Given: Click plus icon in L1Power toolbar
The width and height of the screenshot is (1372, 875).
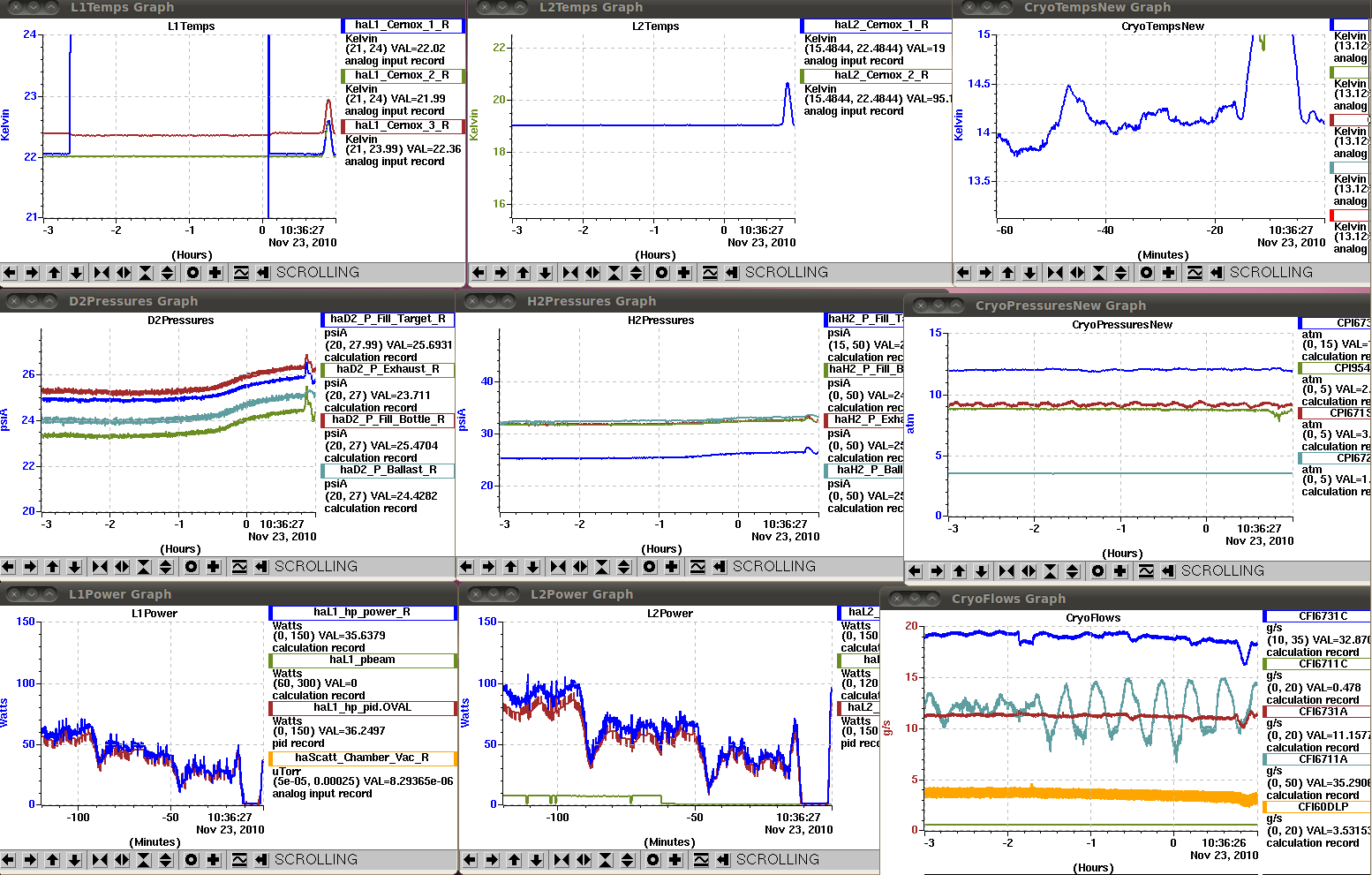Looking at the screenshot, I should 214,860.
